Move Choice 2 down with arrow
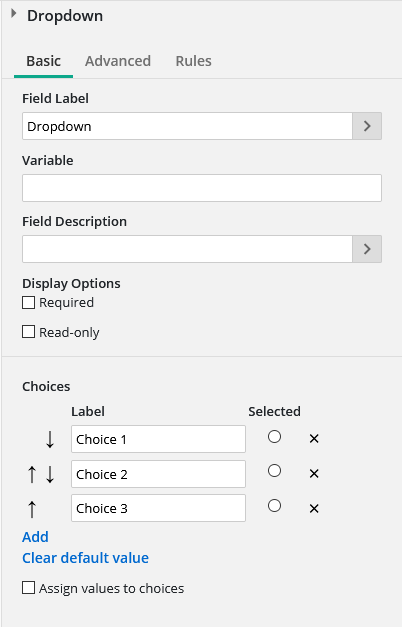 [50, 474]
